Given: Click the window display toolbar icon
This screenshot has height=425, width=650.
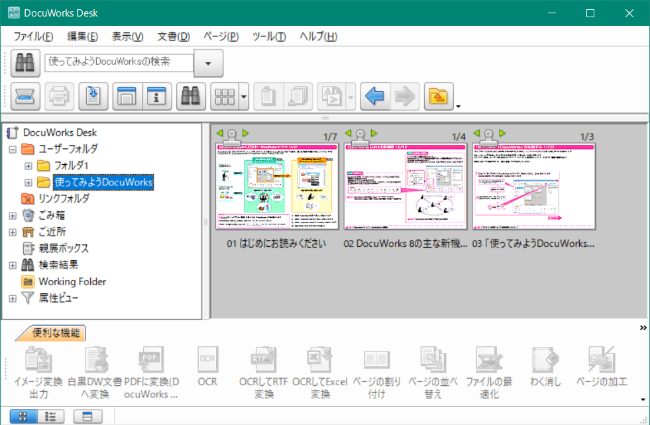Looking at the screenshot, I should point(127,96).
